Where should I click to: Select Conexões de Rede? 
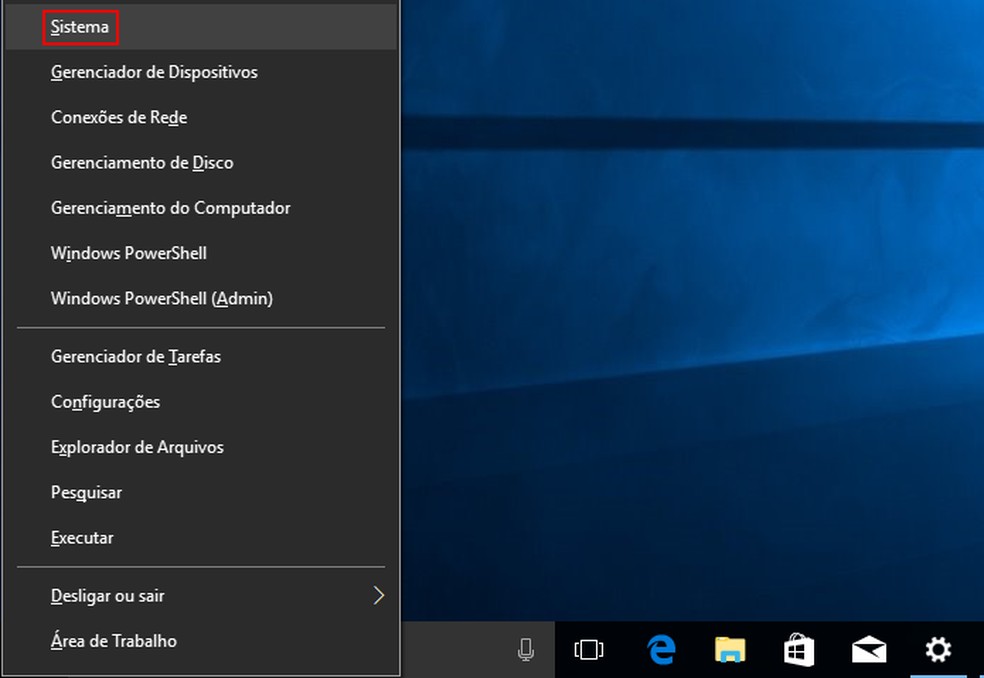tap(201, 117)
